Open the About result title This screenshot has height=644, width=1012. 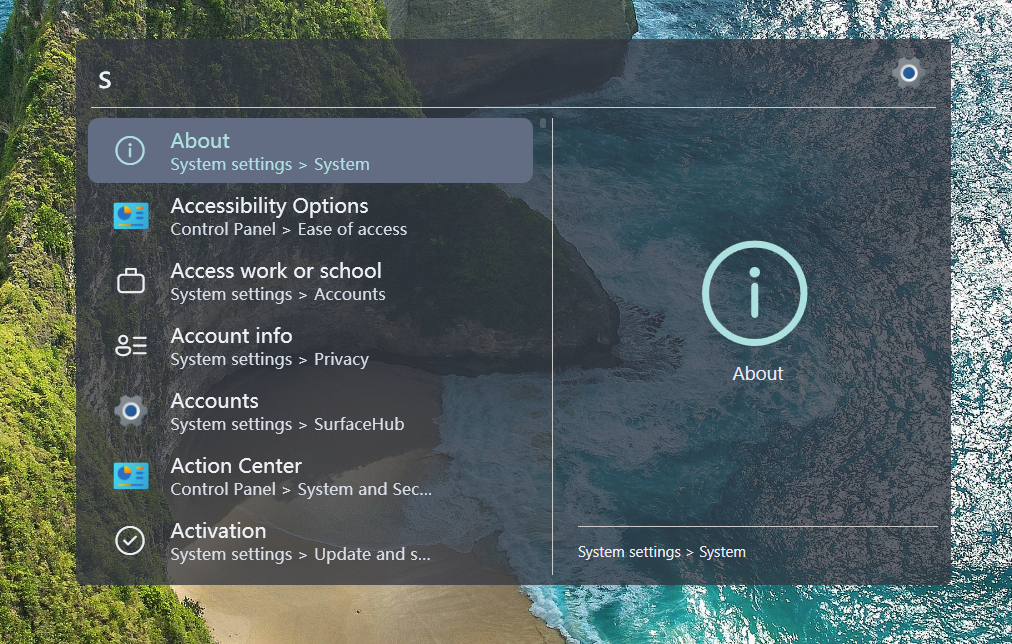200,140
